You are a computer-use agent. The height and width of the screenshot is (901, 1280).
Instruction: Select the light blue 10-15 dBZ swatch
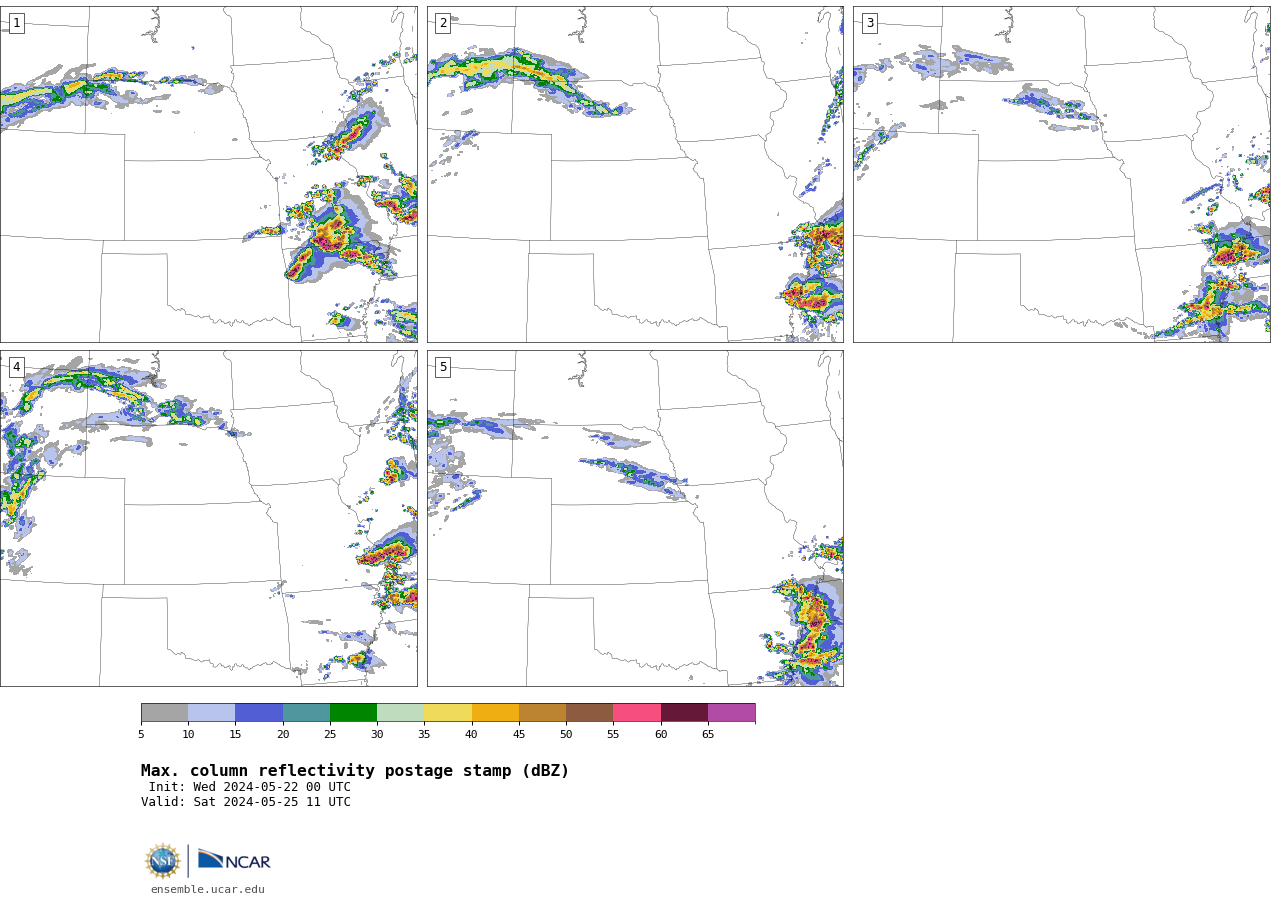(x=212, y=713)
